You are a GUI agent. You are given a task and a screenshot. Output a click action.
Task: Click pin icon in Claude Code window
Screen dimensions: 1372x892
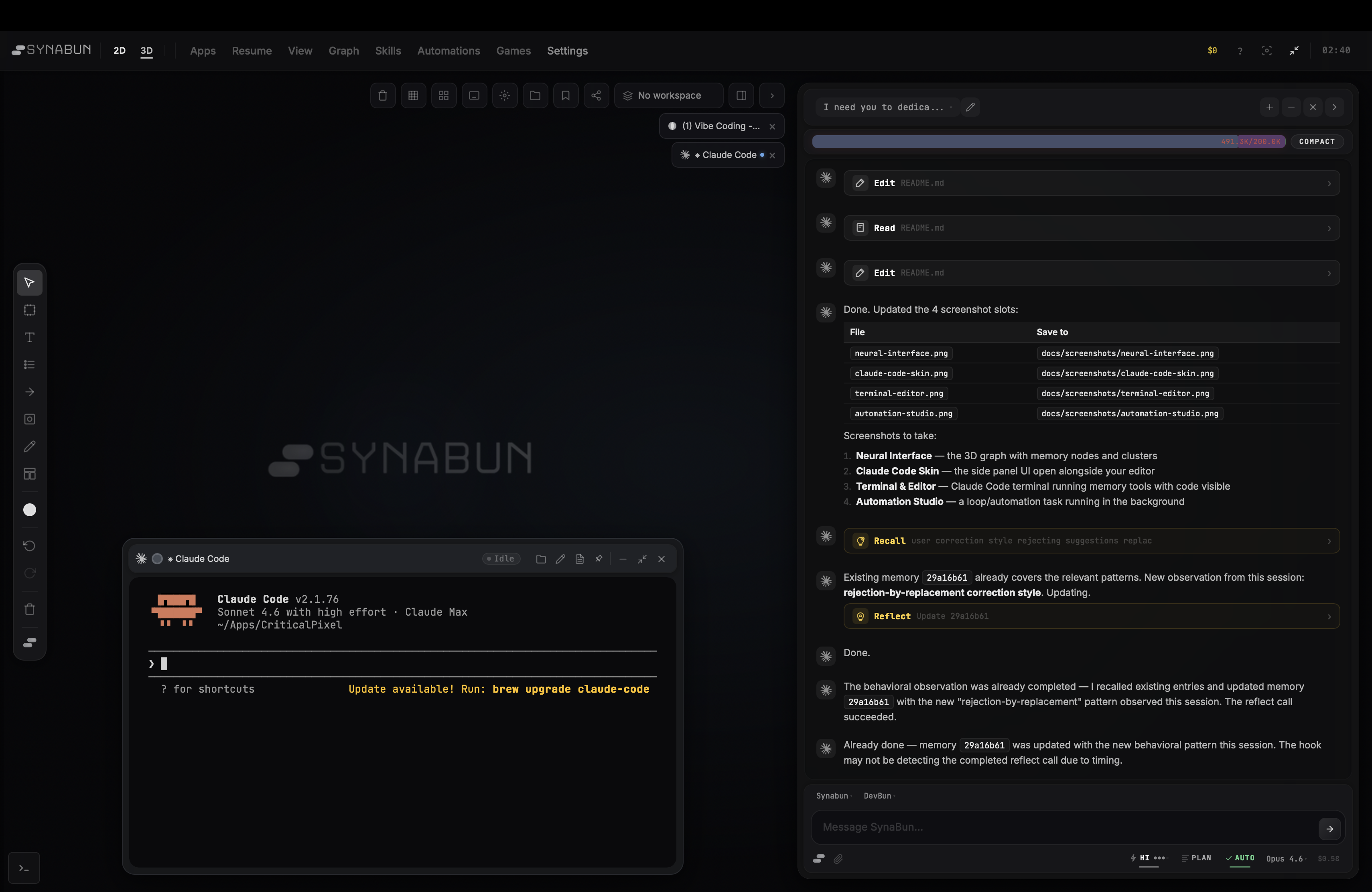point(599,558)
